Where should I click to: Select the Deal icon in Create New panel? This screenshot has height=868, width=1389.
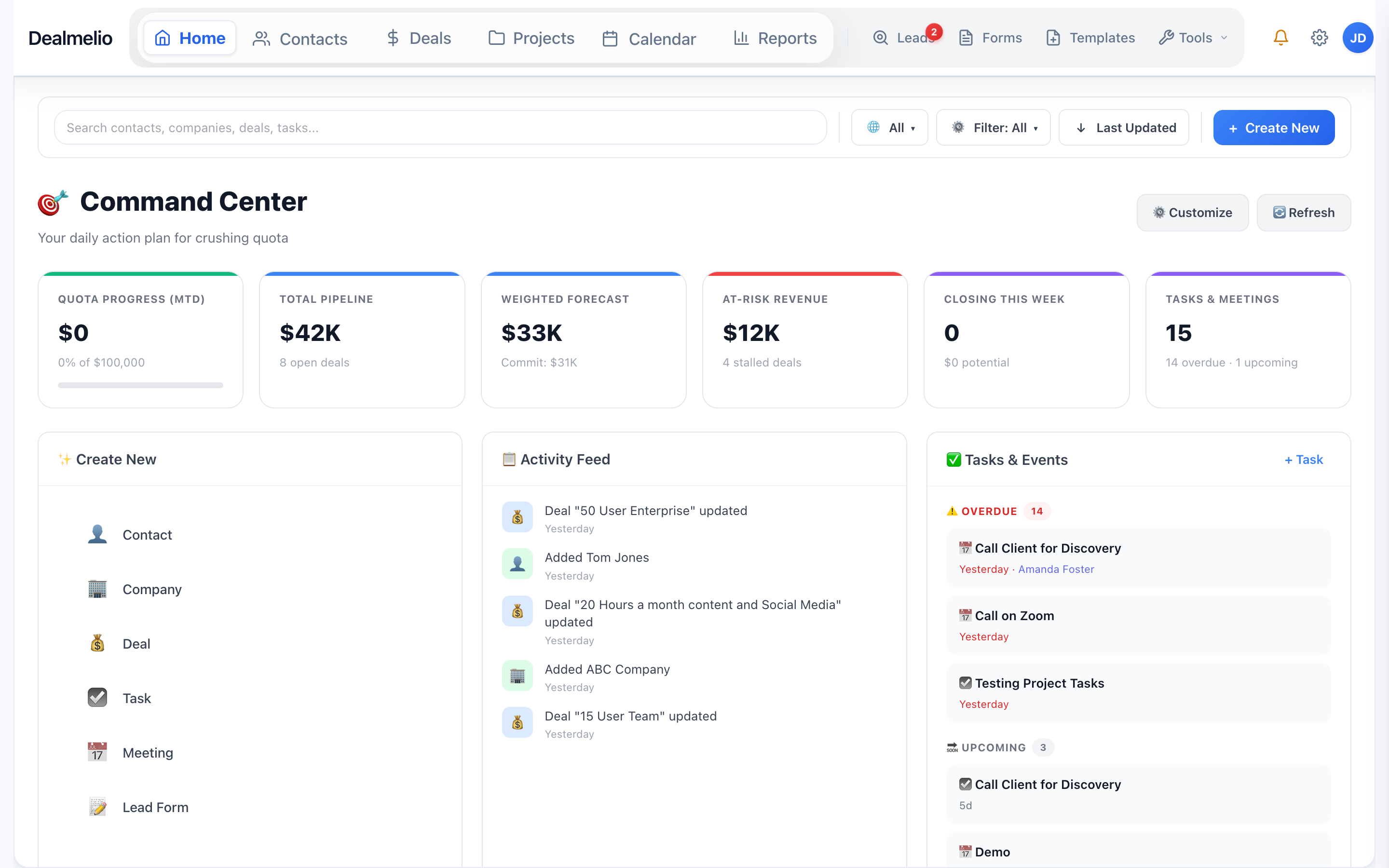97,643
